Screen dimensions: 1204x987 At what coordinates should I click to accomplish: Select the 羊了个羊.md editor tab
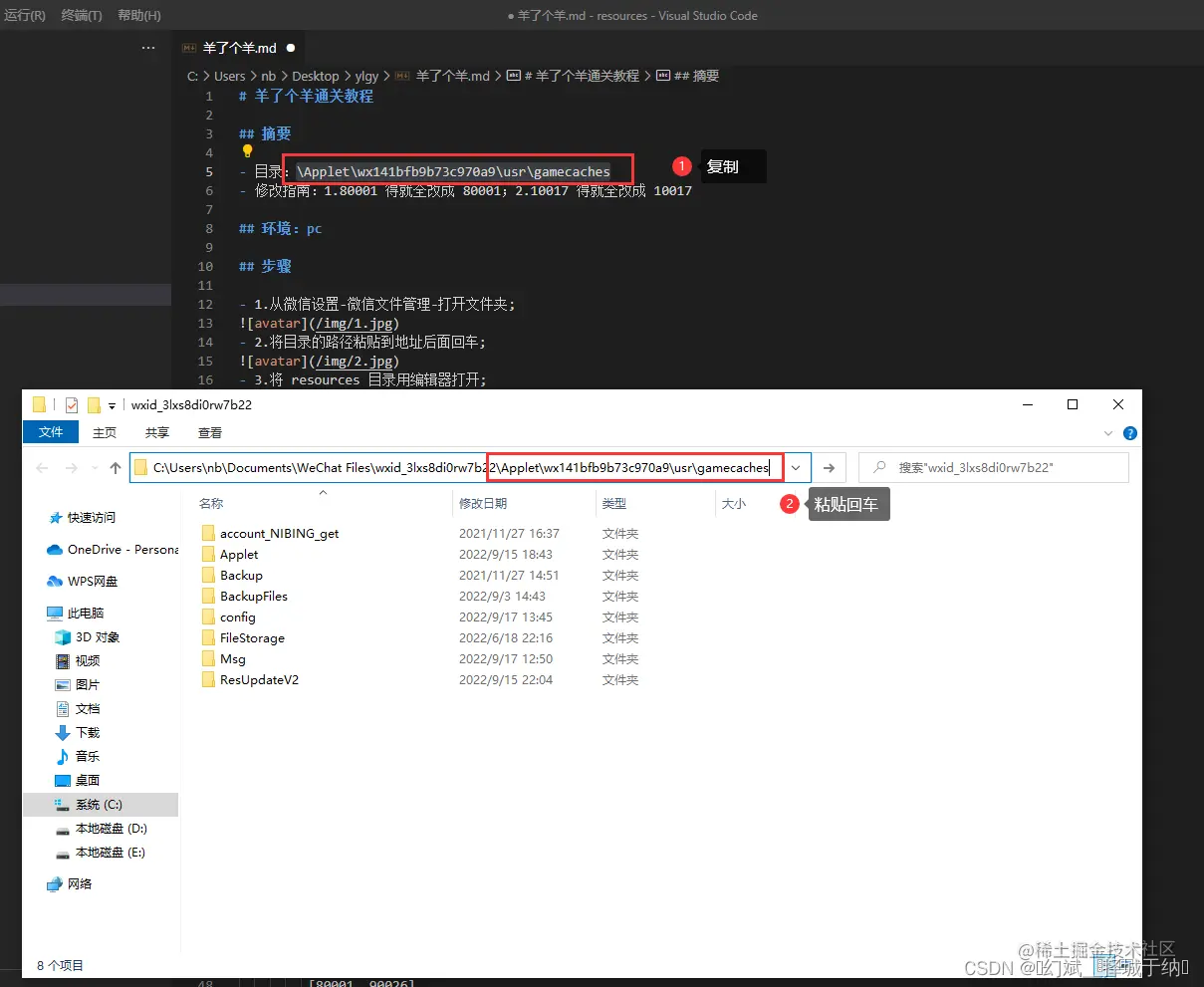240,47
